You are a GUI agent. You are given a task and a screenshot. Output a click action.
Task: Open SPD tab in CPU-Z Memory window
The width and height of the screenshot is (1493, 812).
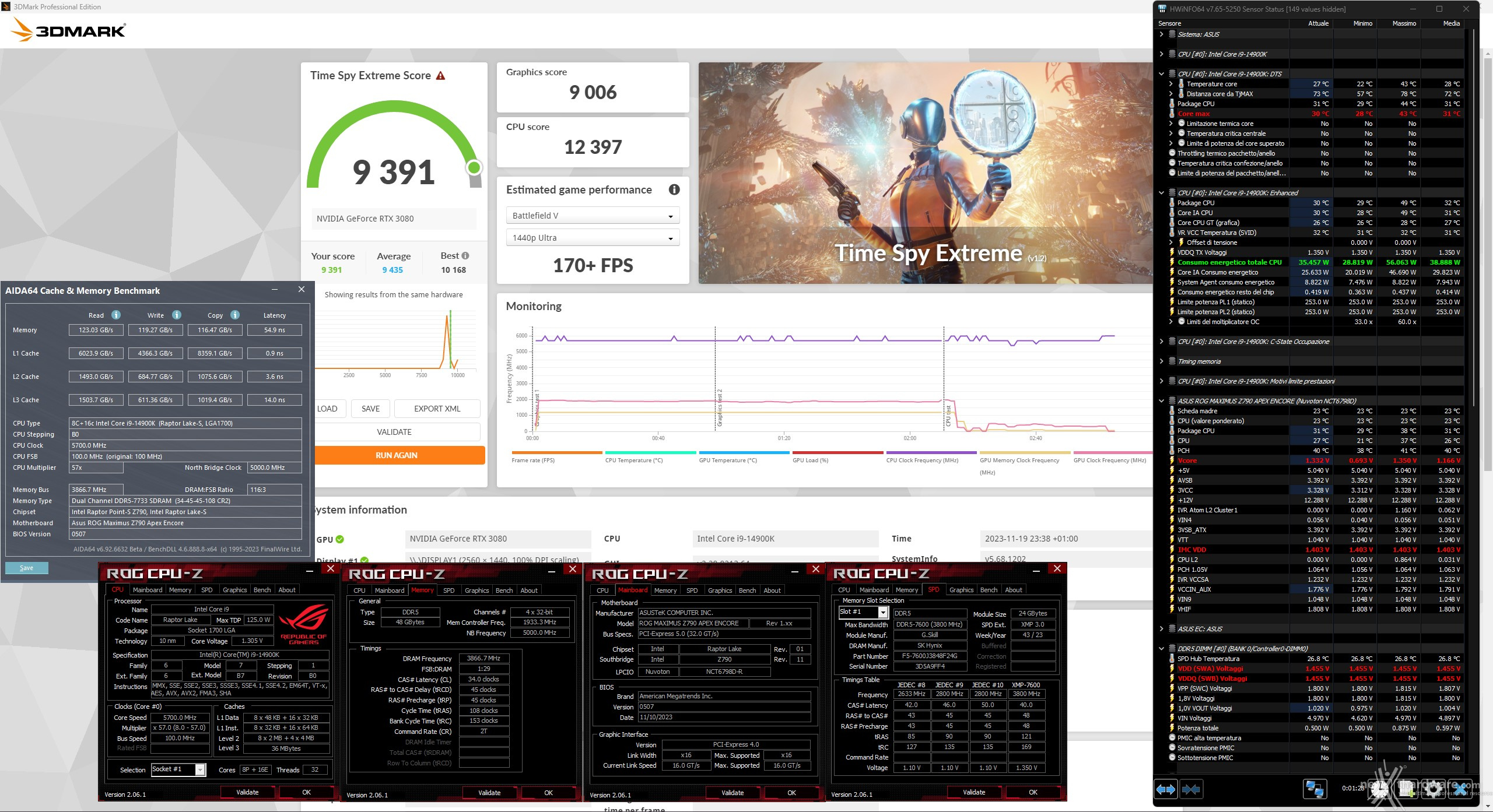tap(448, 590)
